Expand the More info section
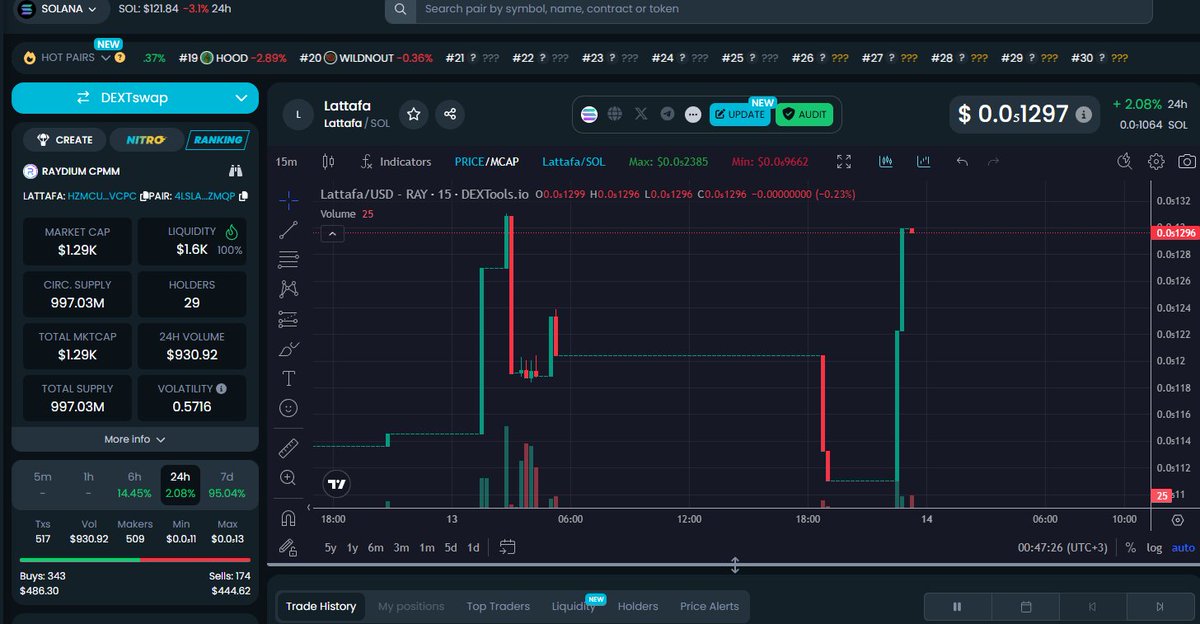Viewport: 1200px width, 624px height. pos(135,439)
